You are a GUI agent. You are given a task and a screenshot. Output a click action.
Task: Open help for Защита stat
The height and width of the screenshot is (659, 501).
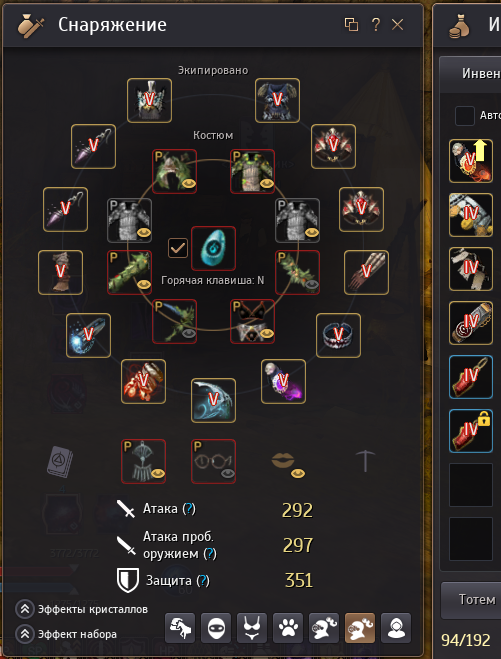tap(203, 580)
